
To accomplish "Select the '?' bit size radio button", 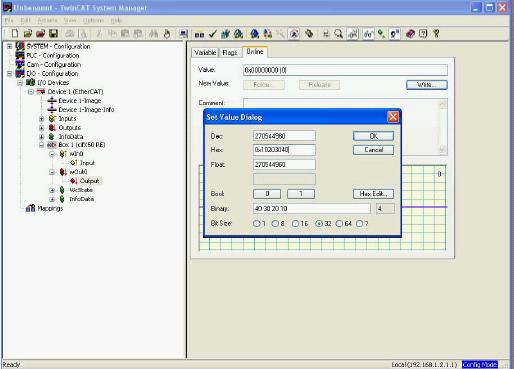I will 359,224.
